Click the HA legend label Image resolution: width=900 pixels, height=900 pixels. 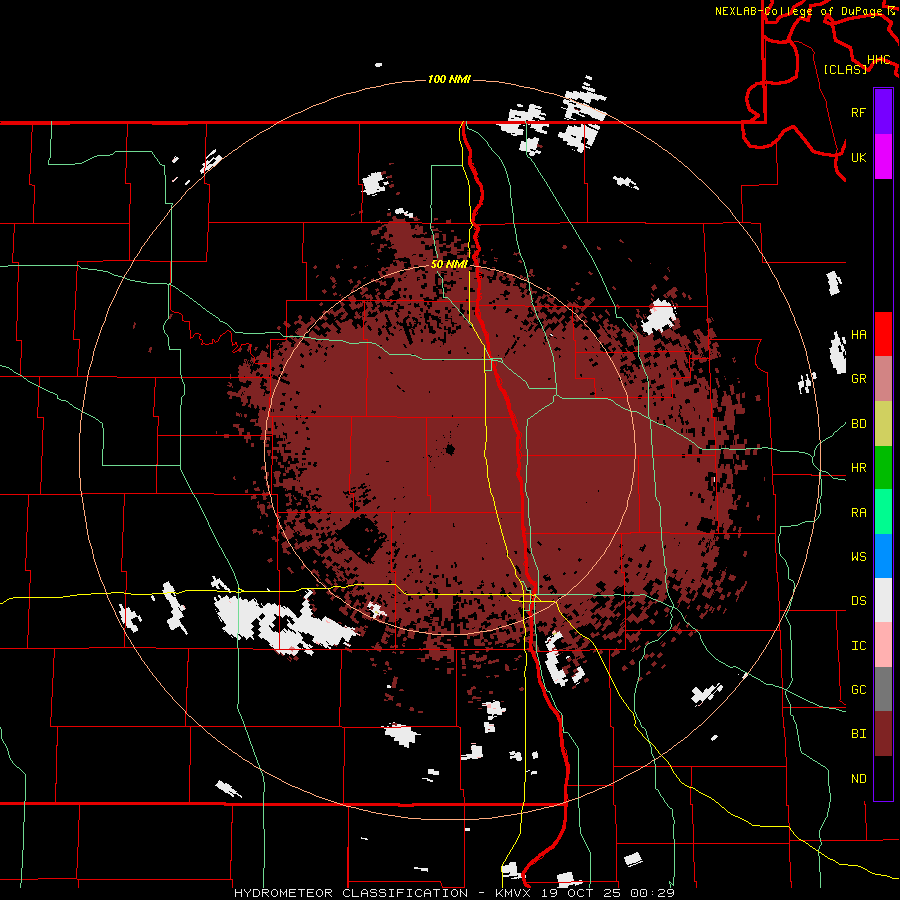pos(858,335)
